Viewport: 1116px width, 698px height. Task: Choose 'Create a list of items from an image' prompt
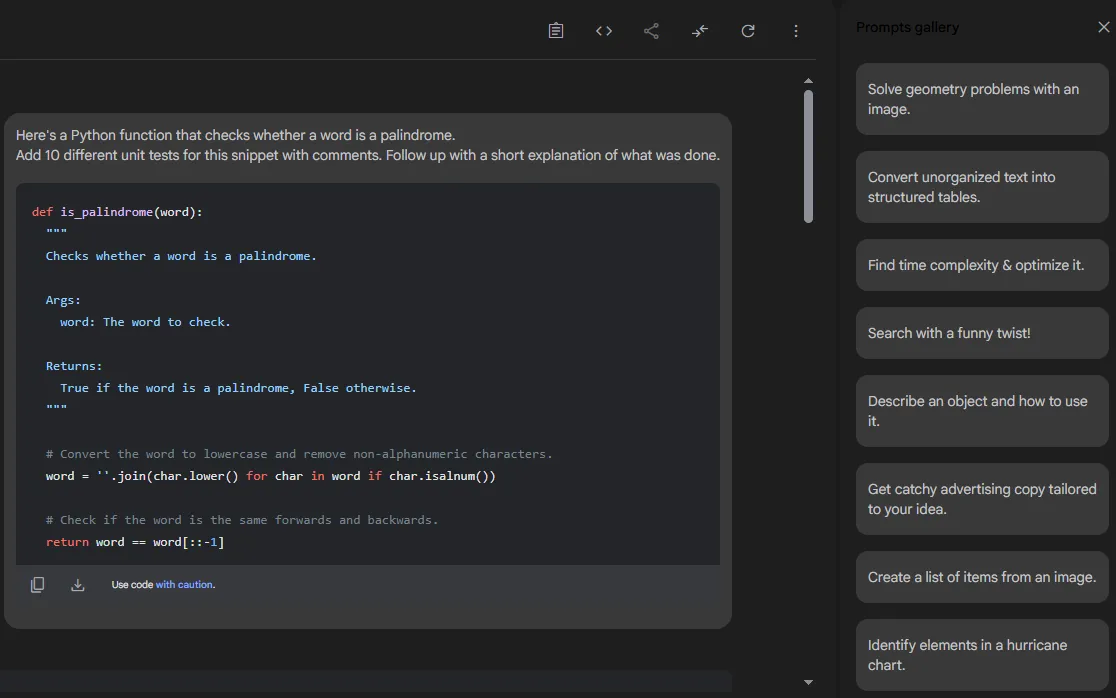click(982, 577)
